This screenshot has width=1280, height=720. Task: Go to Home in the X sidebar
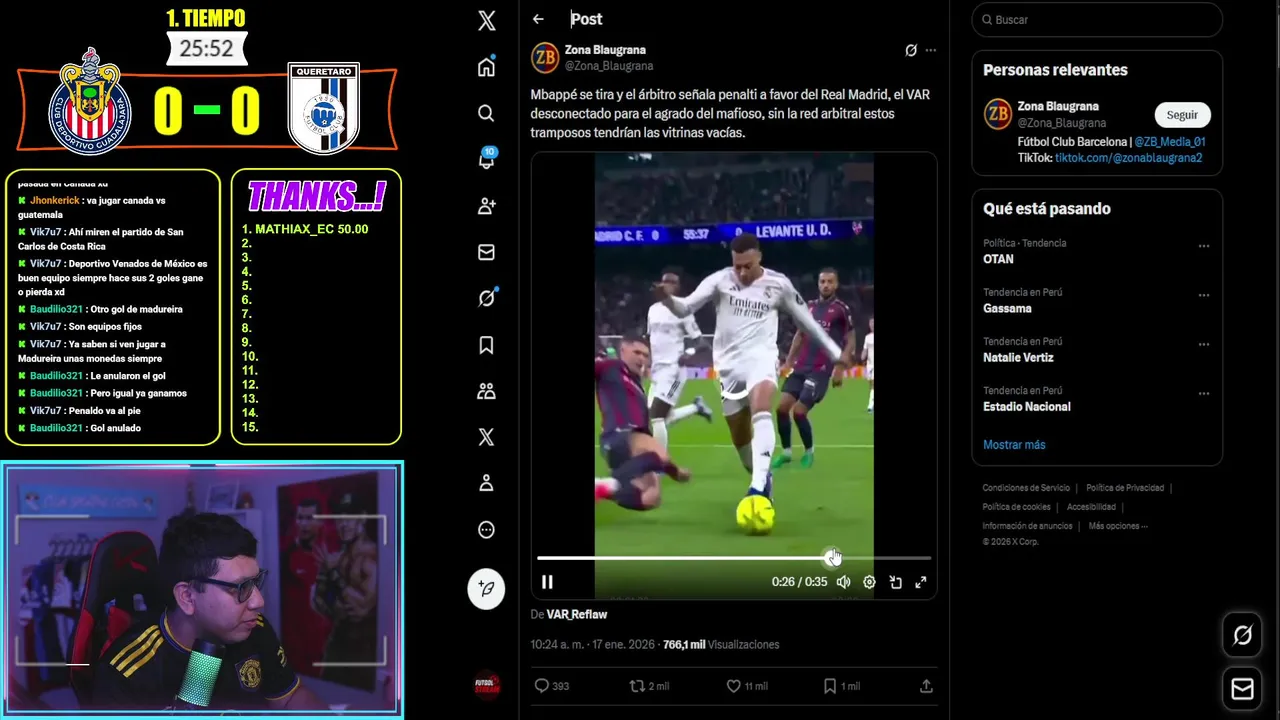click(486, 67)
